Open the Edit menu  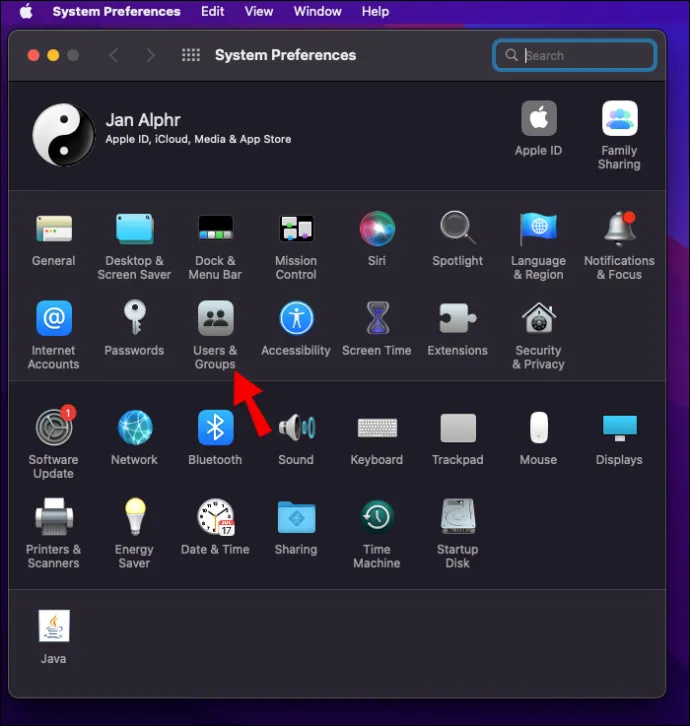click(x=213, y=12)
